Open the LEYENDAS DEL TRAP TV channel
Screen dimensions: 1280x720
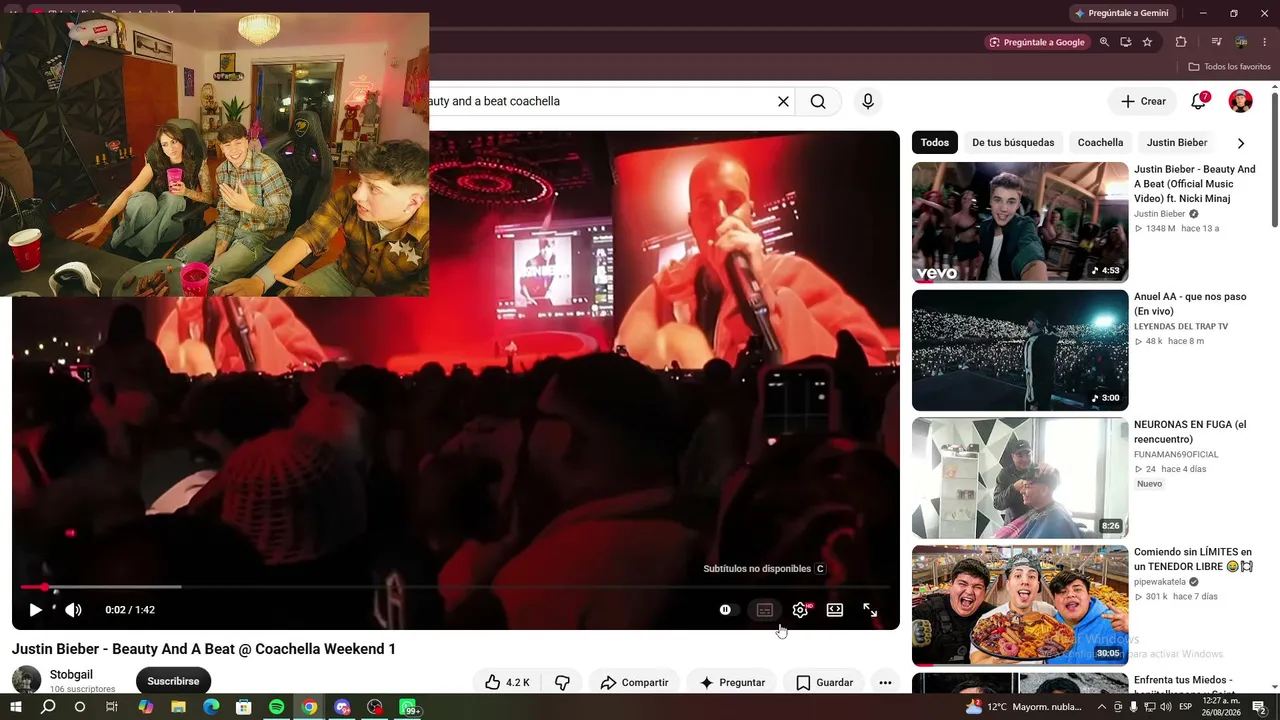tap(1181, 326)
